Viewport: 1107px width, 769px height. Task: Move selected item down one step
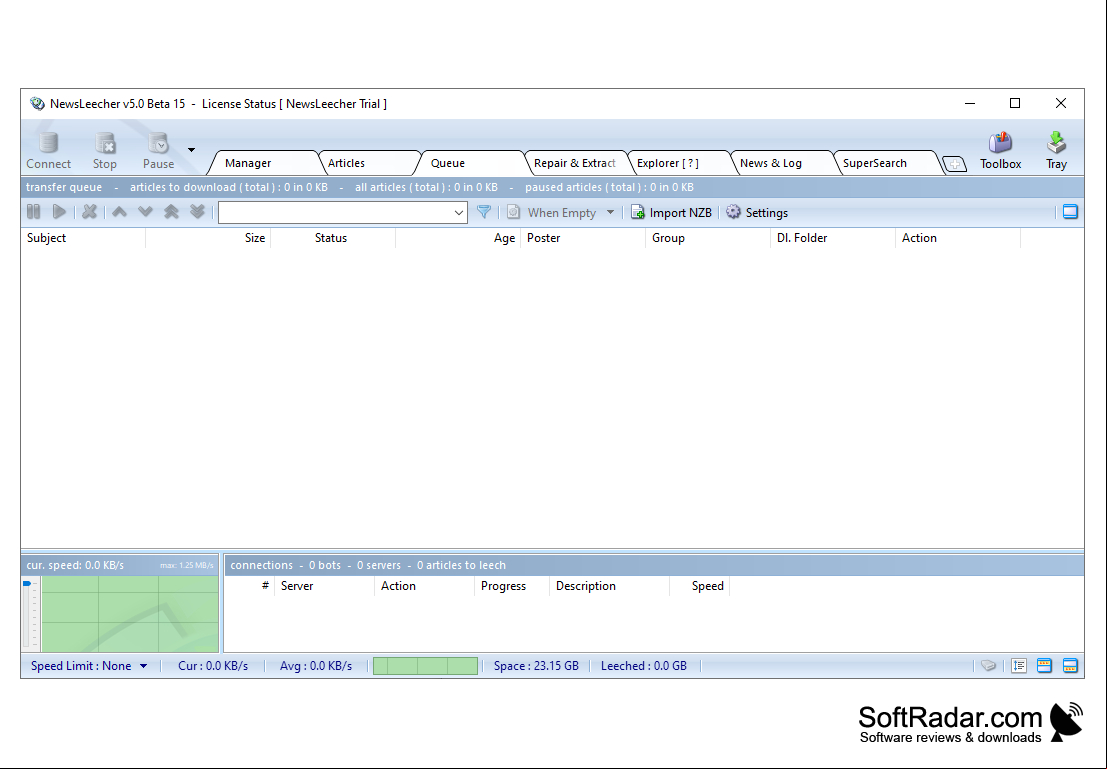click(145, 212)
